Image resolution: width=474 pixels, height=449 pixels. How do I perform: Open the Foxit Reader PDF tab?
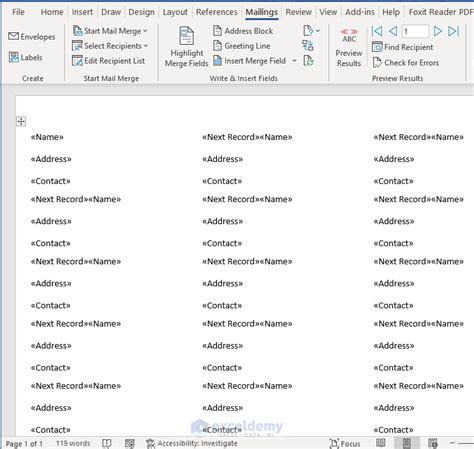(x=441, y=12)
